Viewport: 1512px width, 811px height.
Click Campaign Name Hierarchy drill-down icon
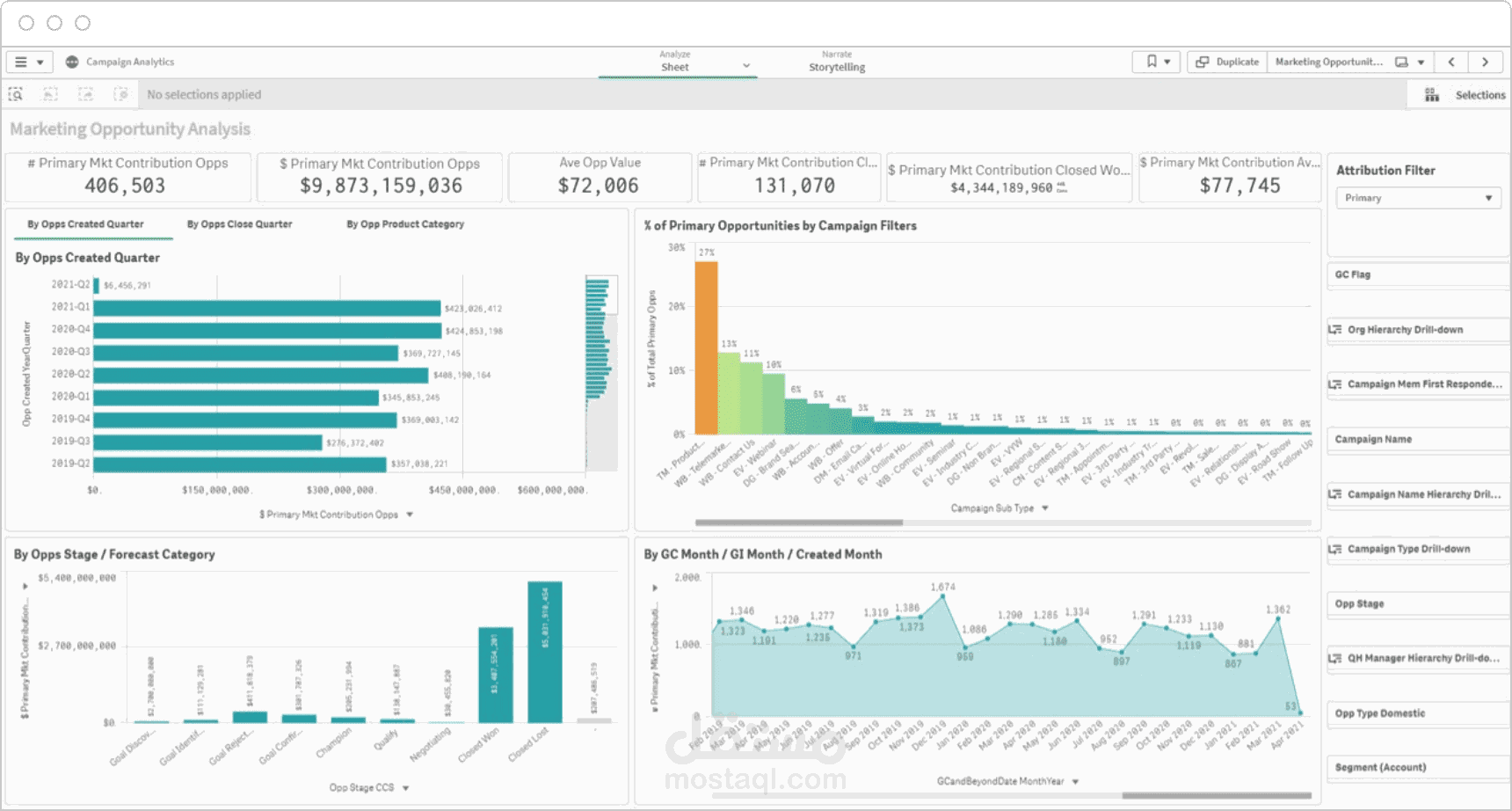(x=1334, y=494)
